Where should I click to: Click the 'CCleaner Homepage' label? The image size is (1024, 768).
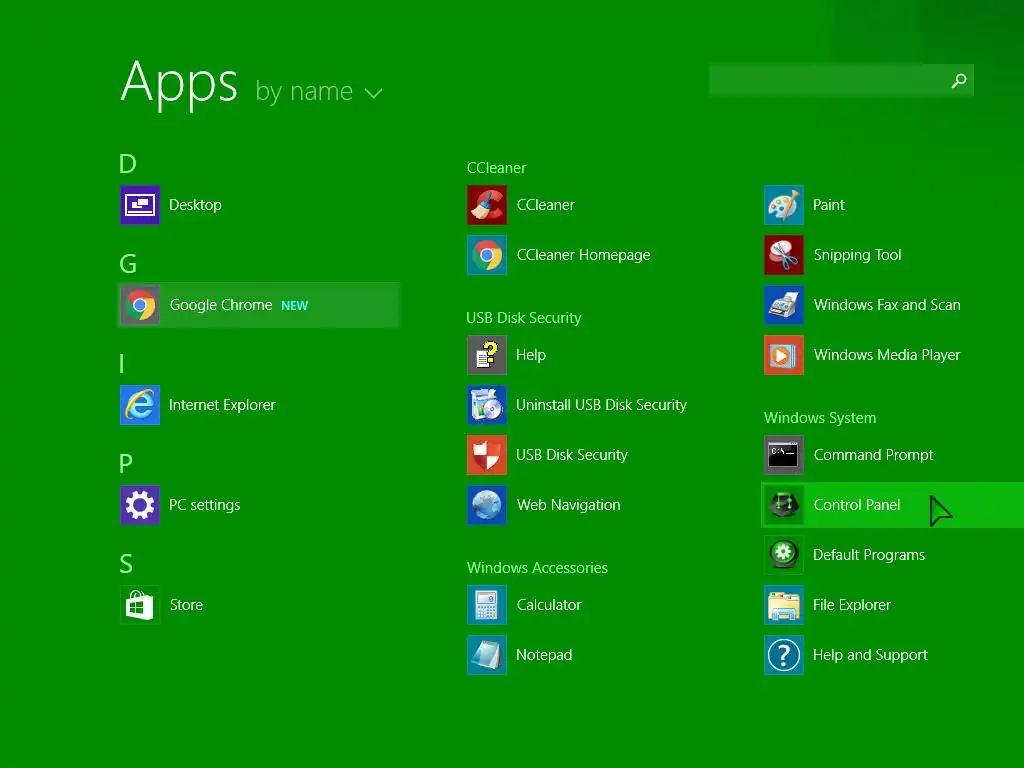coord(583,255)
